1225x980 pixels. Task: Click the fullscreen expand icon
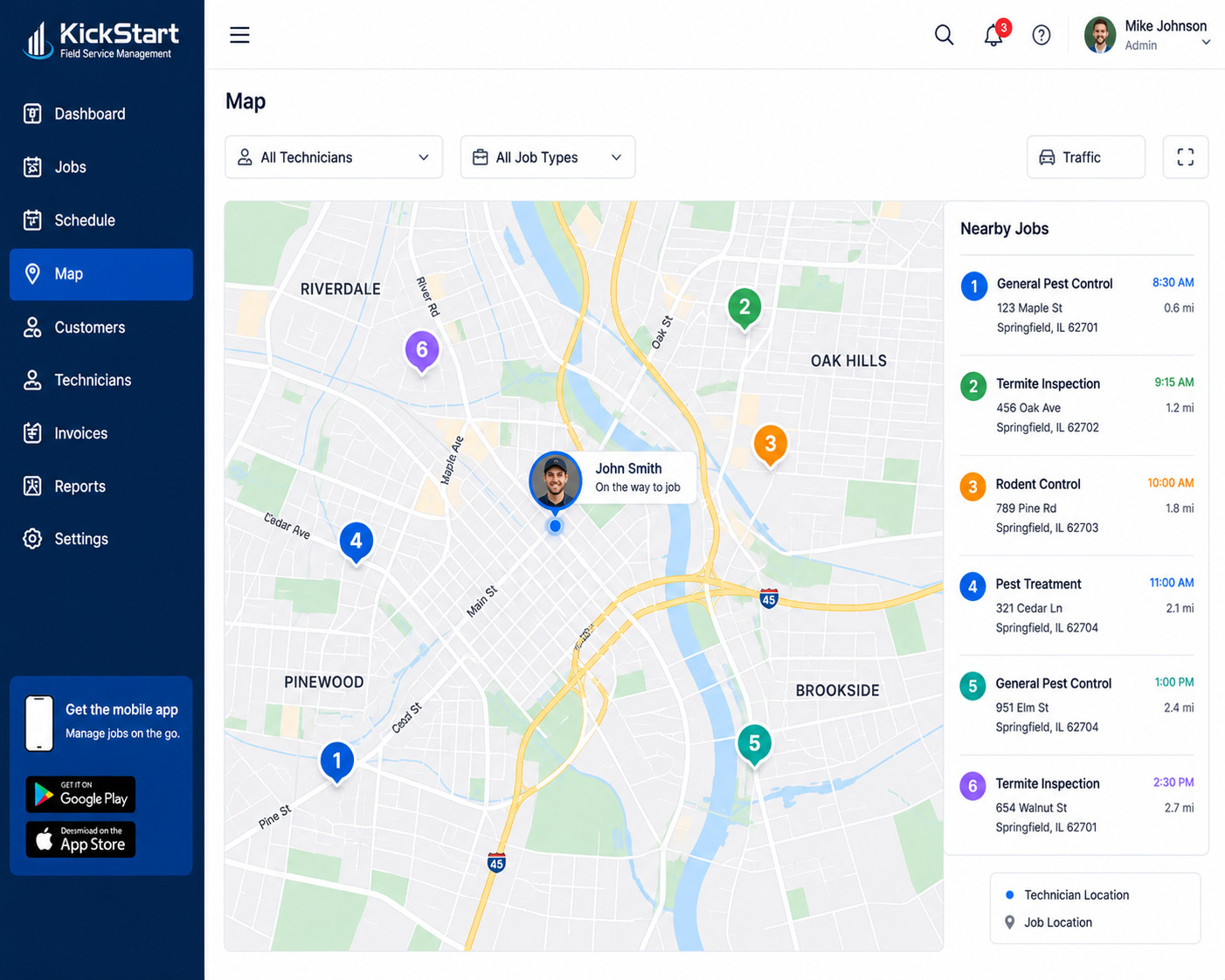(x=1185, y=157)
